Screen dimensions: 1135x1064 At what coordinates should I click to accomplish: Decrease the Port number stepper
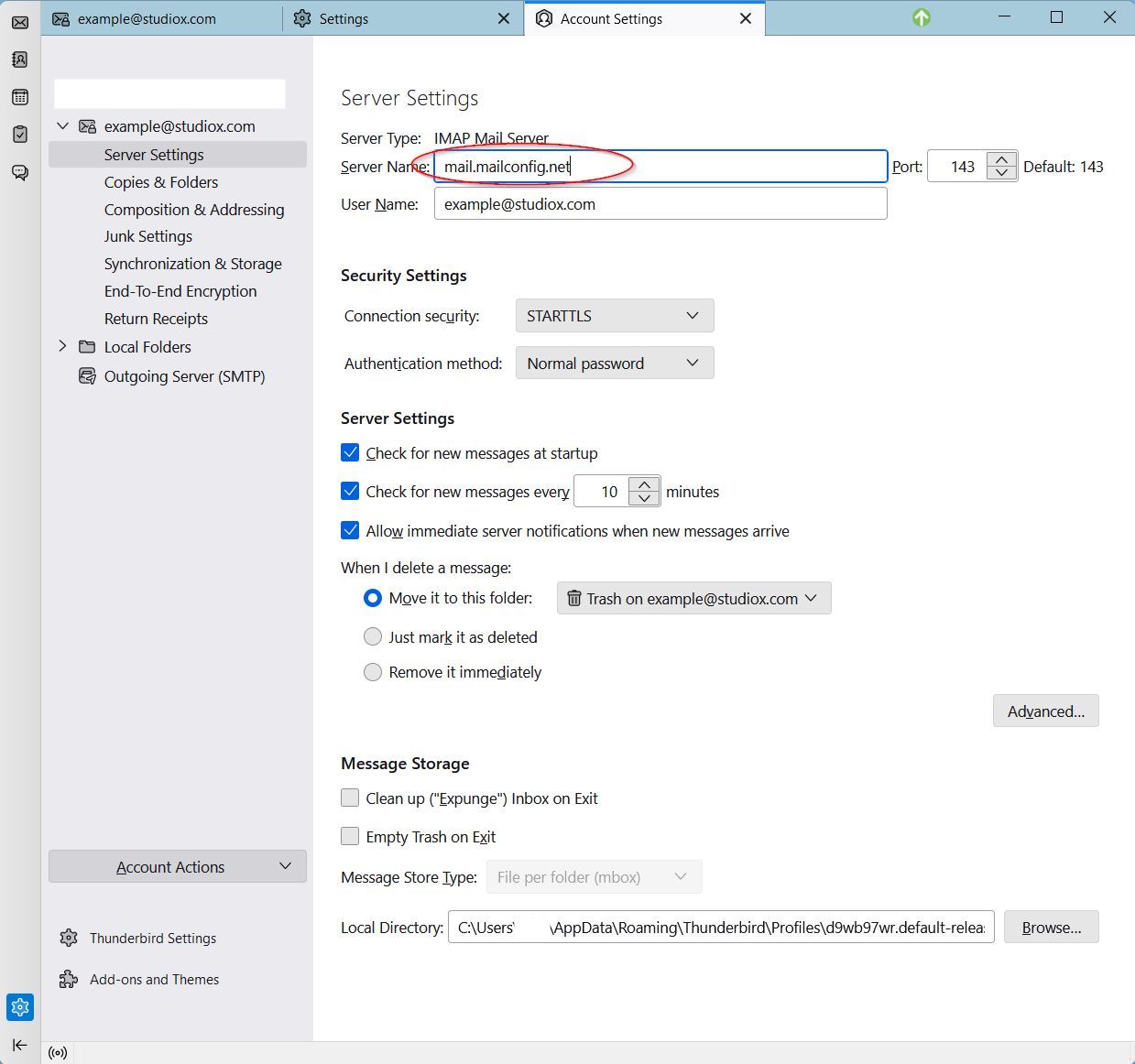(1002, 173)
